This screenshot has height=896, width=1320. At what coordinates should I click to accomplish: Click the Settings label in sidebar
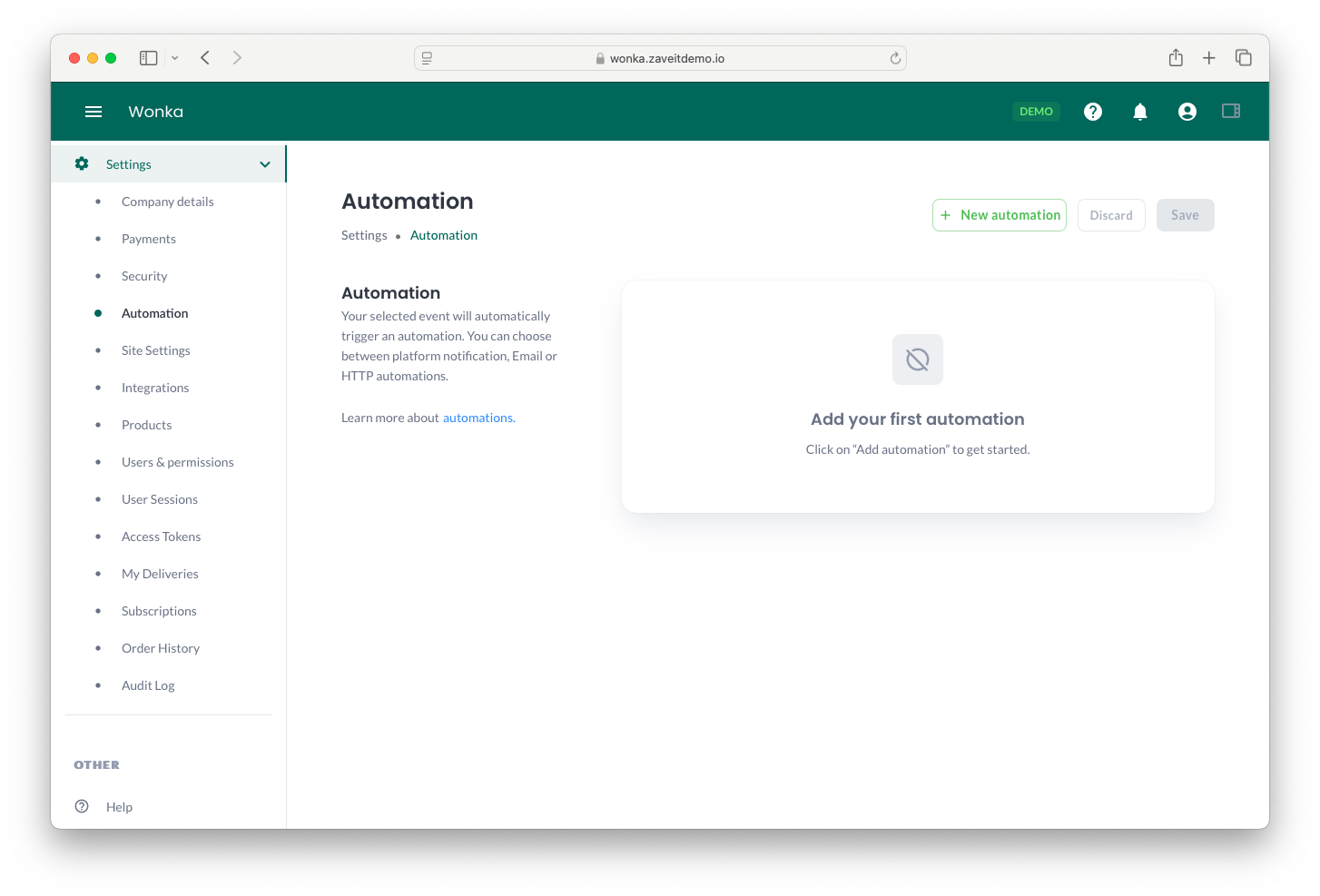129,164
